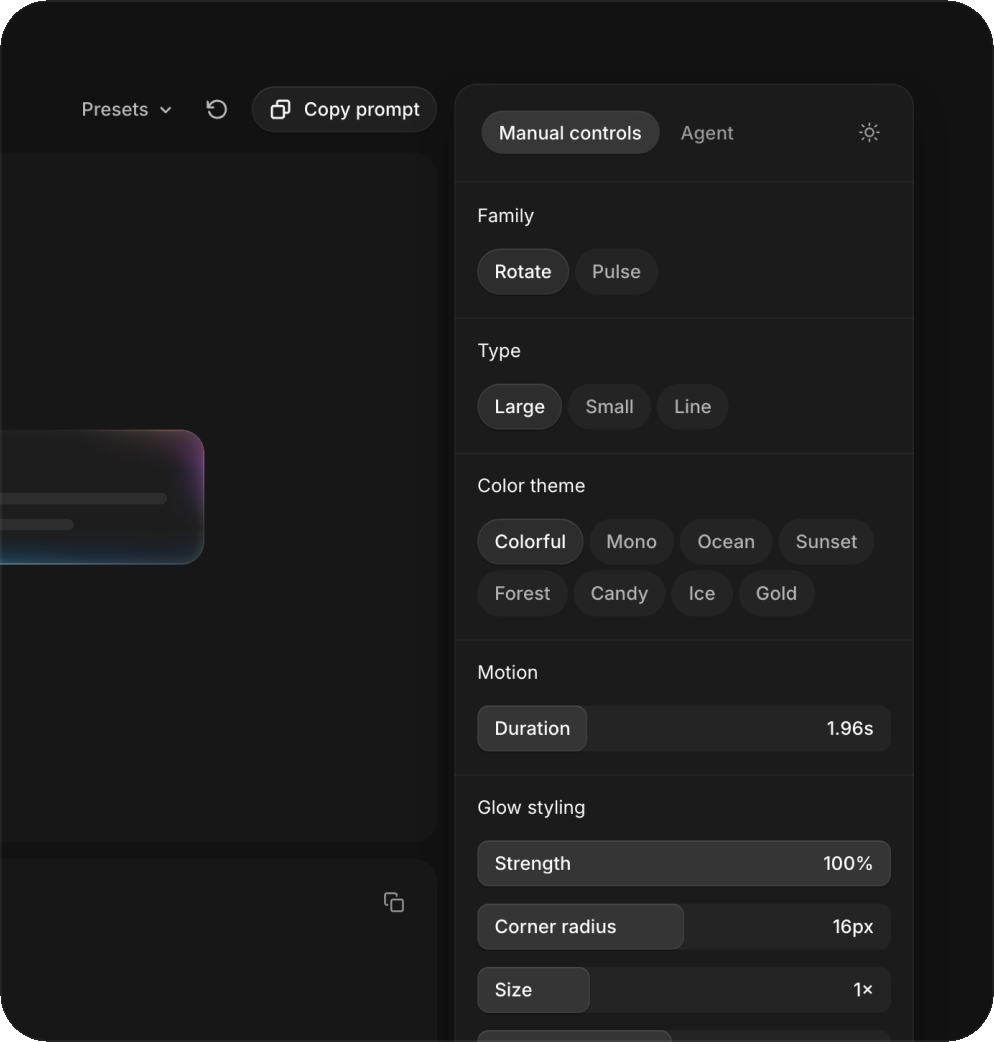
Task: Select the Candy color theme
Action: 619,593
